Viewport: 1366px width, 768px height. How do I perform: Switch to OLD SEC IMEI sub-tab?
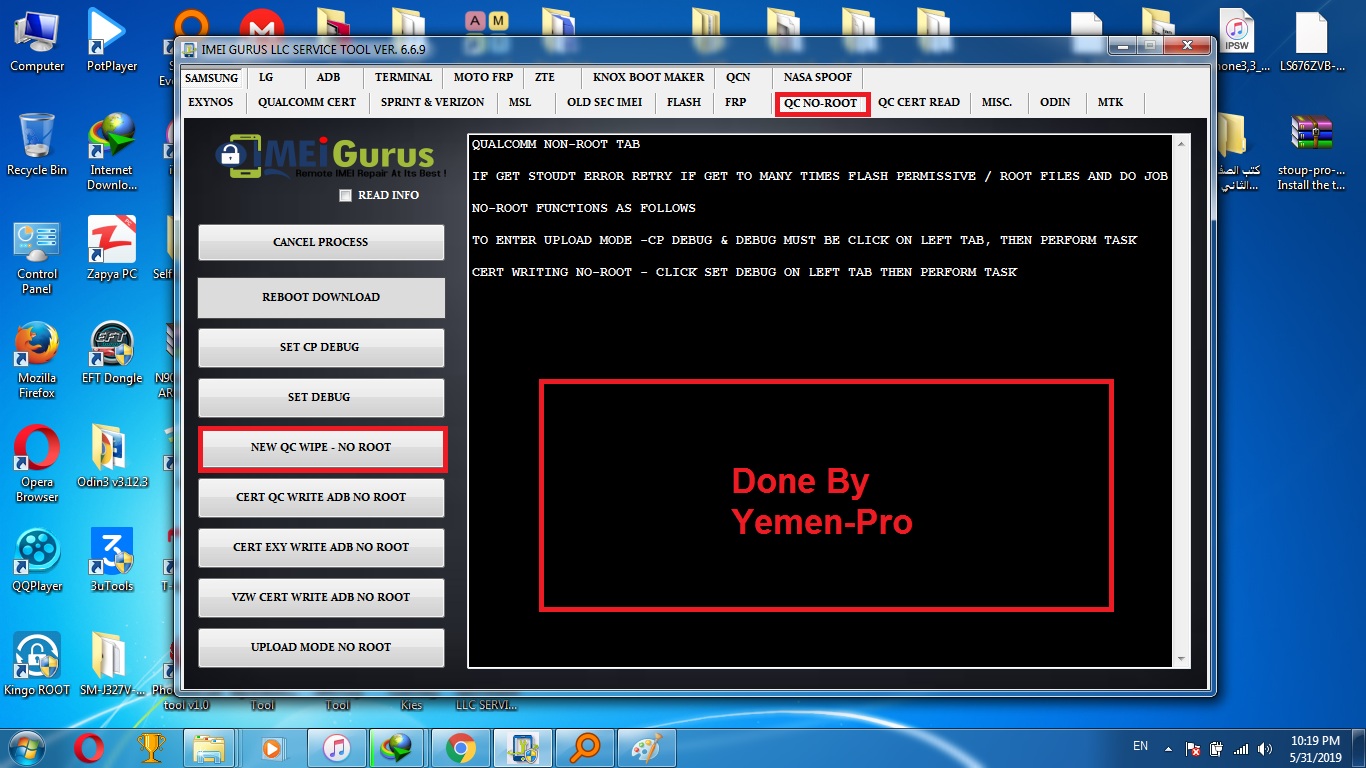604,102
